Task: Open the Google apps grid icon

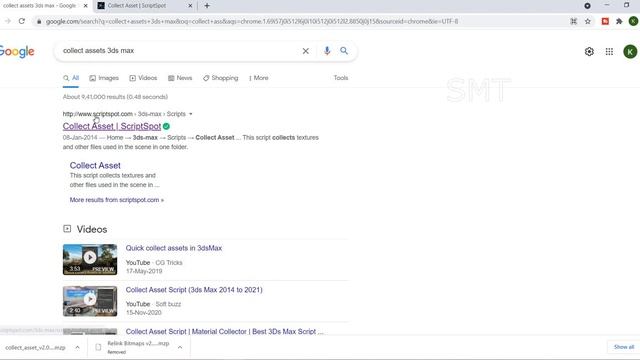Action: coord(609,52)
